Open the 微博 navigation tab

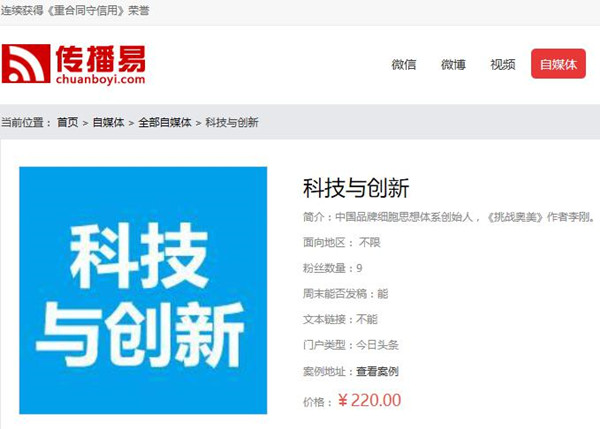453,64
